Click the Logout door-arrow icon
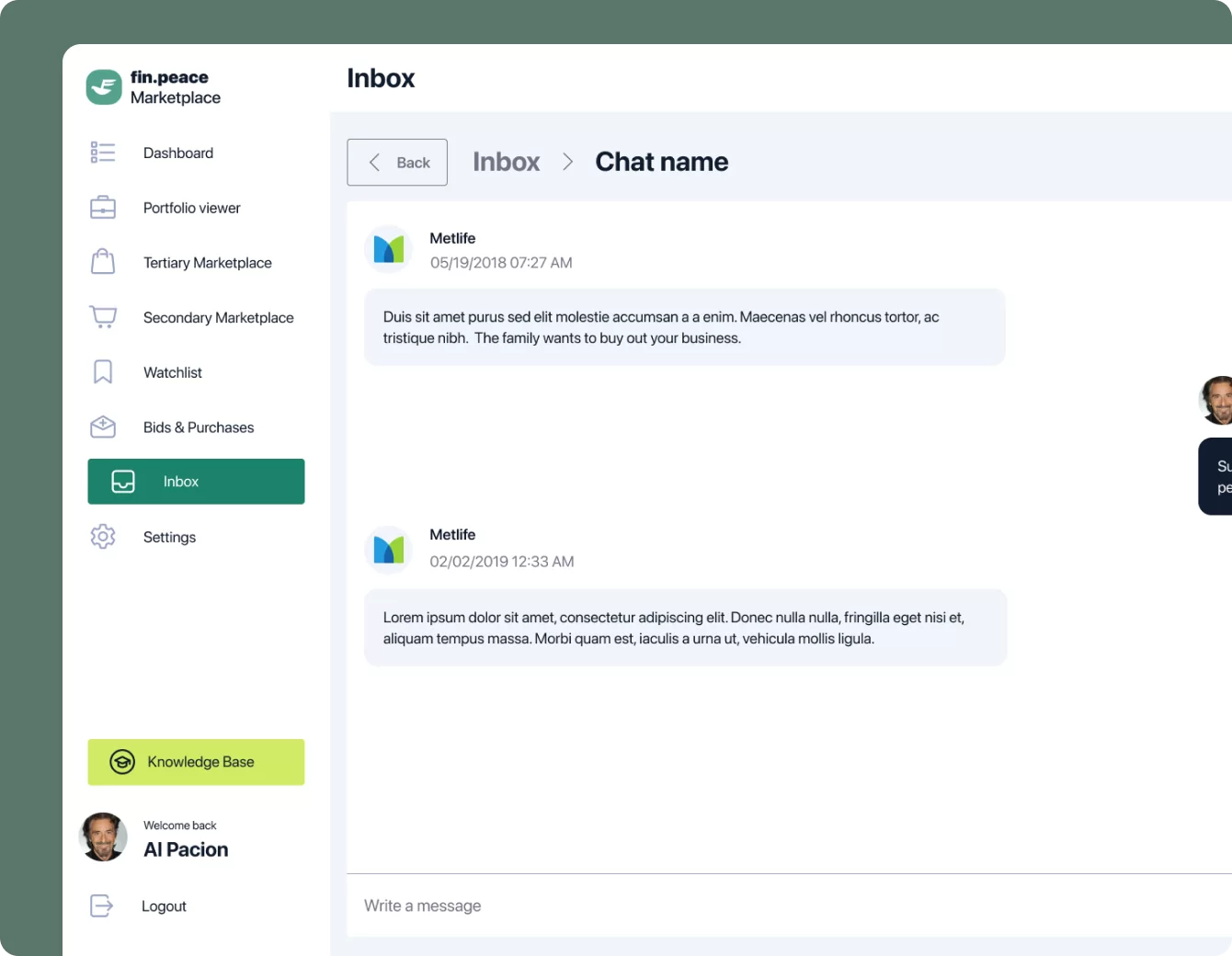The height and width of the screenshot is (956, 1232). (x=101, y=906)
